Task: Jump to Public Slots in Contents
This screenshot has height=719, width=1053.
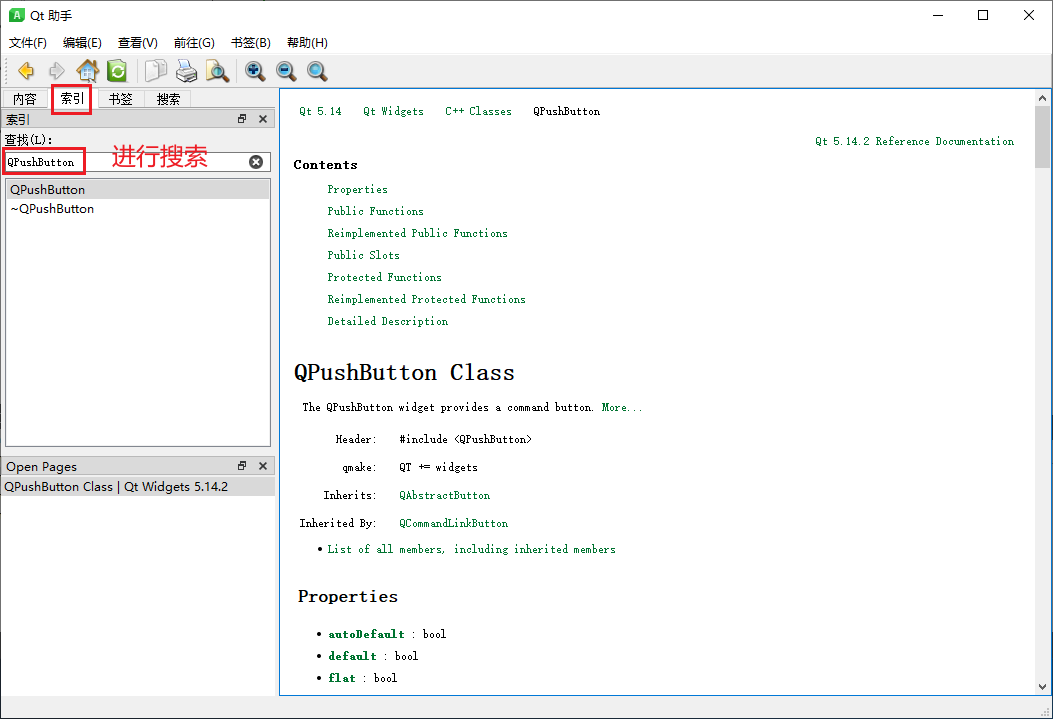Action: (363, 255)
